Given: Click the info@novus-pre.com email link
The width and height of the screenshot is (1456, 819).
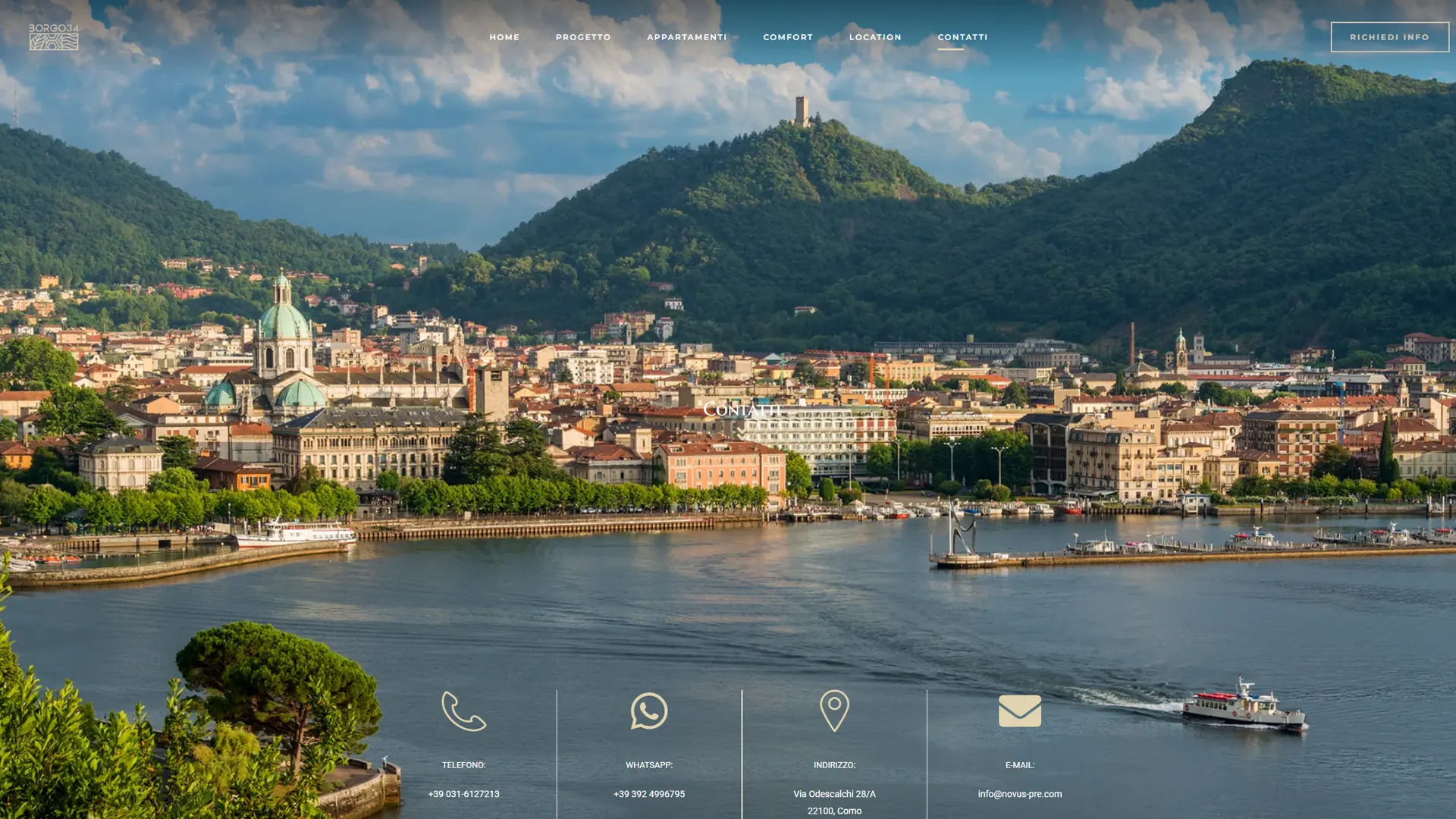Looking at the screenshot, I should coord(1020,794).
